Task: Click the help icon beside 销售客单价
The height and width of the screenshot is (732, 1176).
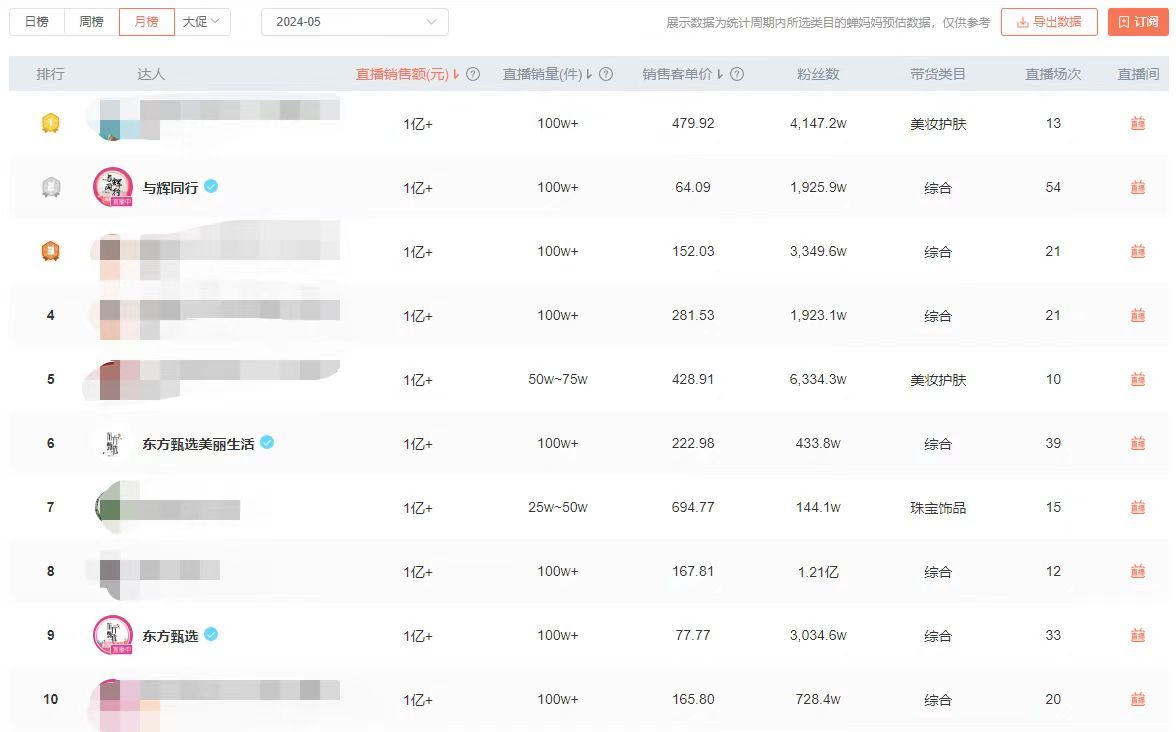Action: [737, 74]
